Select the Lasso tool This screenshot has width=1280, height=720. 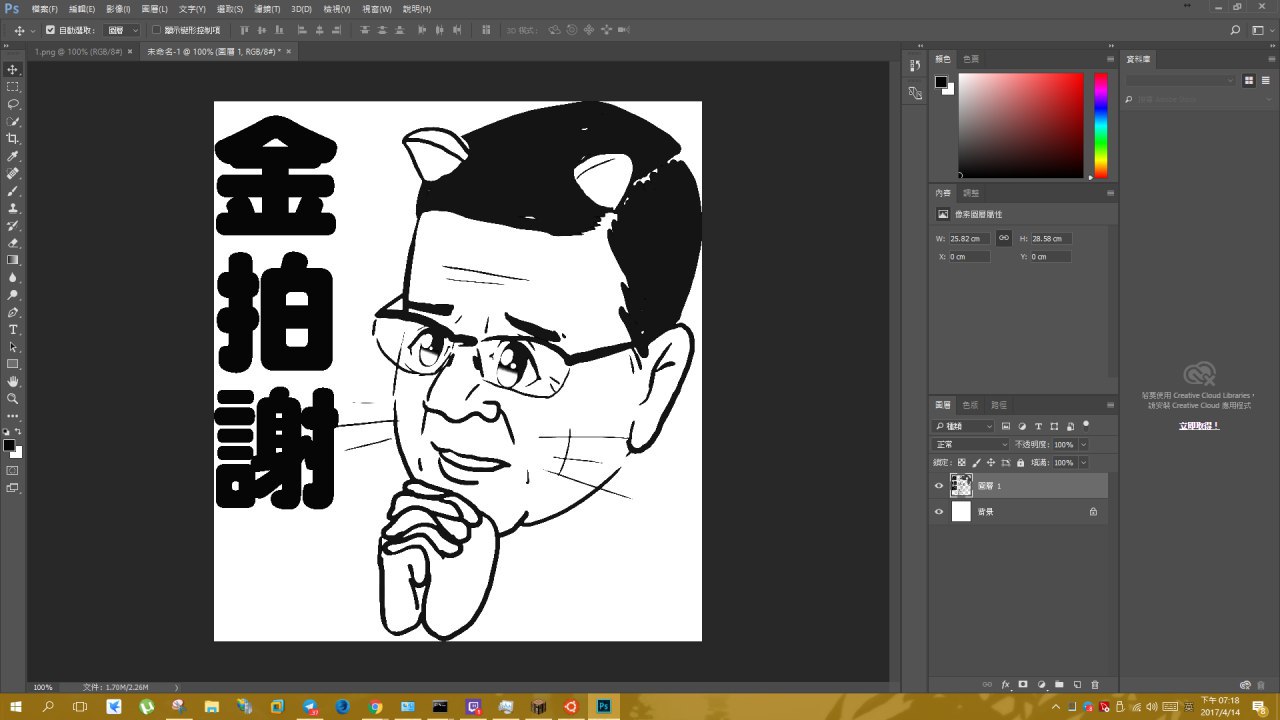tap(13, 103)
